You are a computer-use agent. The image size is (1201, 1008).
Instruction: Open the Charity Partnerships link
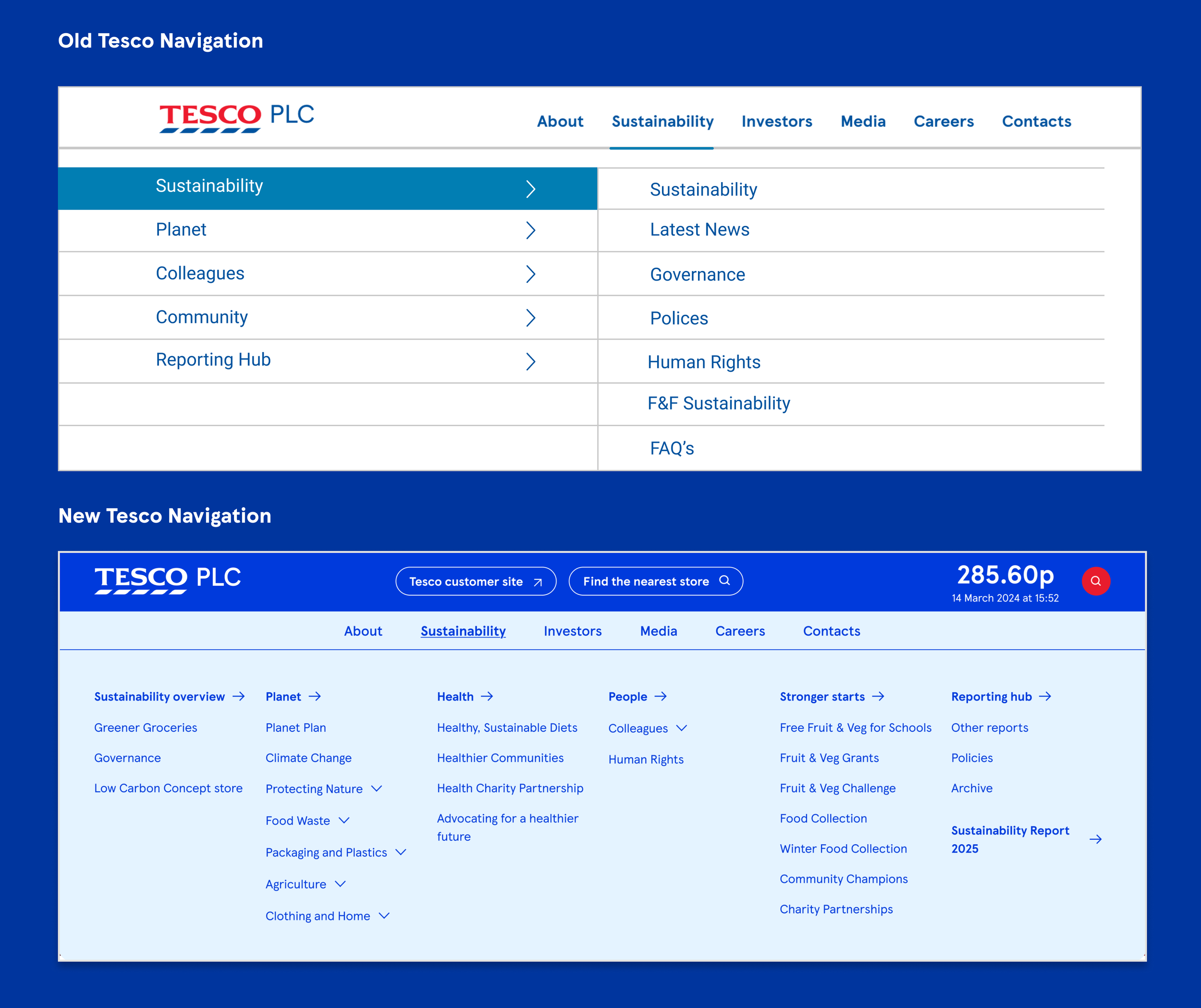pyautogui.click(x=836, y=910)
